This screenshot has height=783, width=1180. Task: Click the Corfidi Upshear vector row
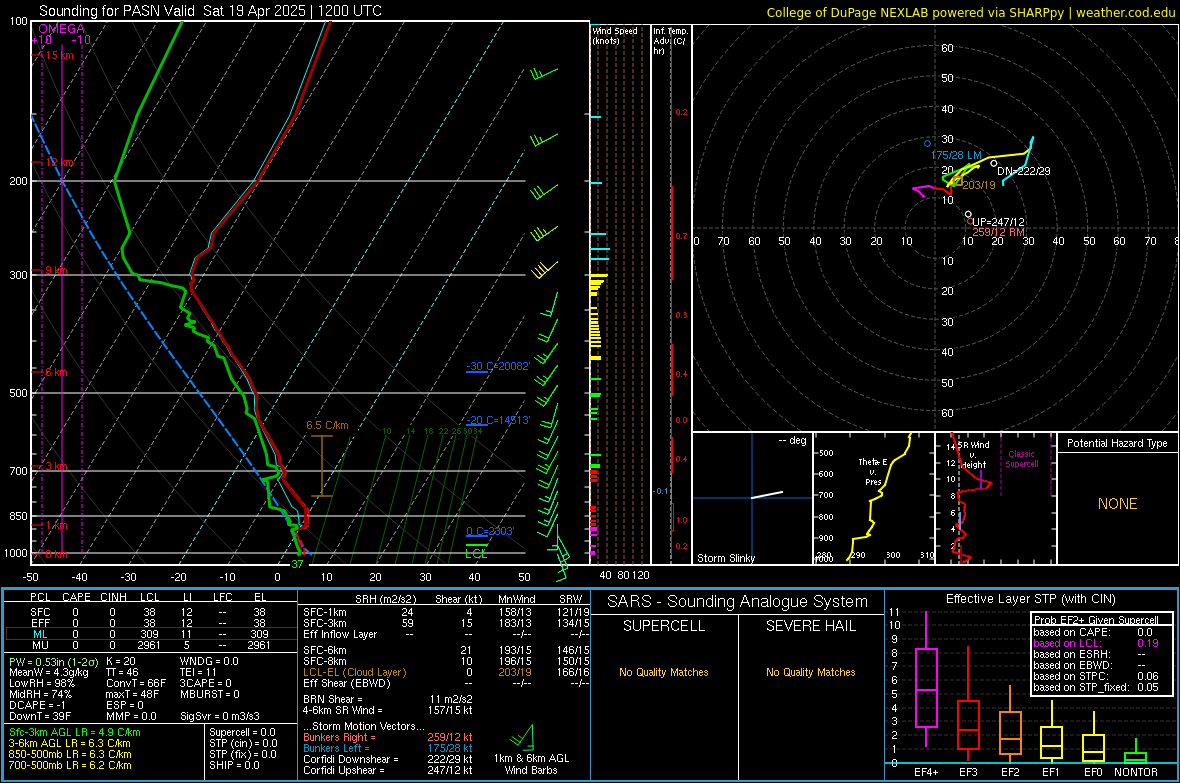click(x=388, y=770)
